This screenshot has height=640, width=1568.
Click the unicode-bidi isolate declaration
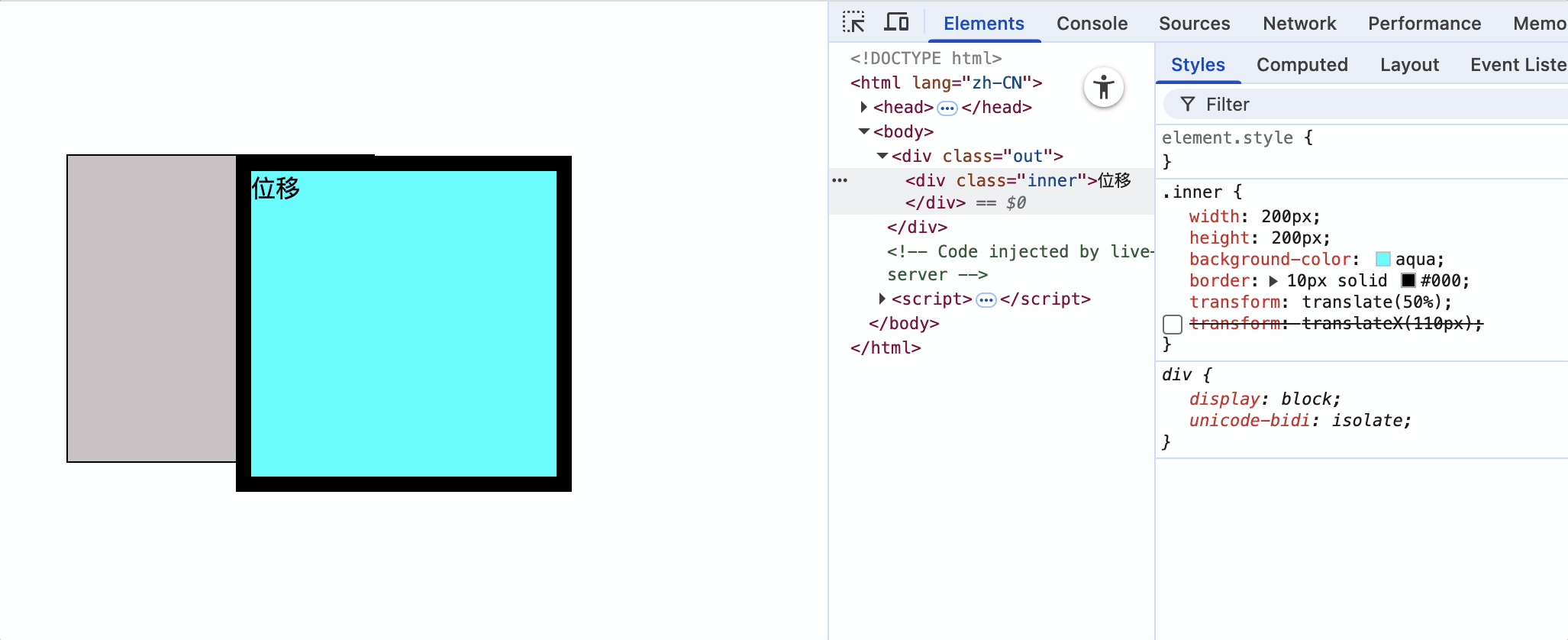point(1300,421)
